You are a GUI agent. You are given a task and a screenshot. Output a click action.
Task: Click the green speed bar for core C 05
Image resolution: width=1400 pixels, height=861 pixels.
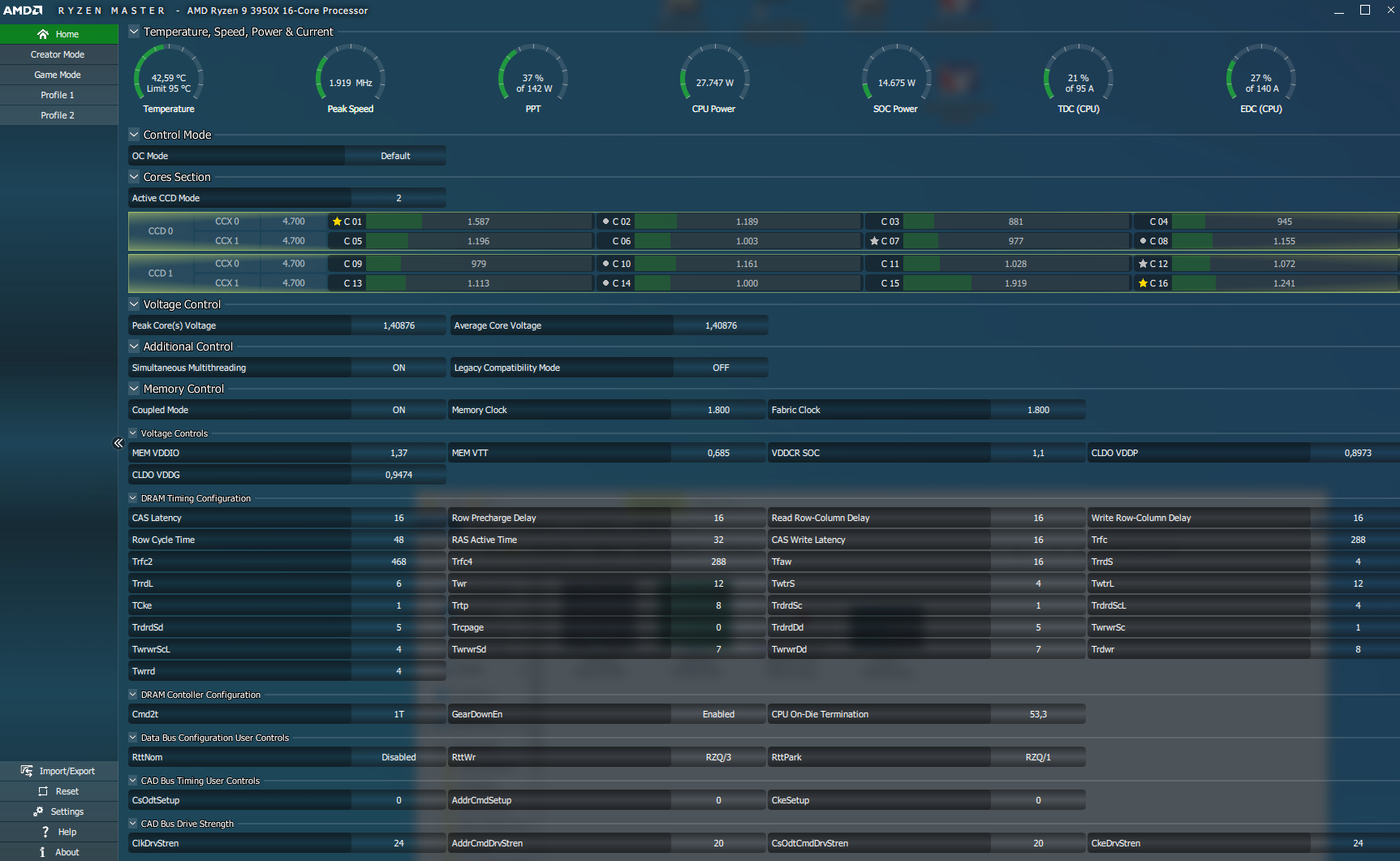tap(388, 241)
